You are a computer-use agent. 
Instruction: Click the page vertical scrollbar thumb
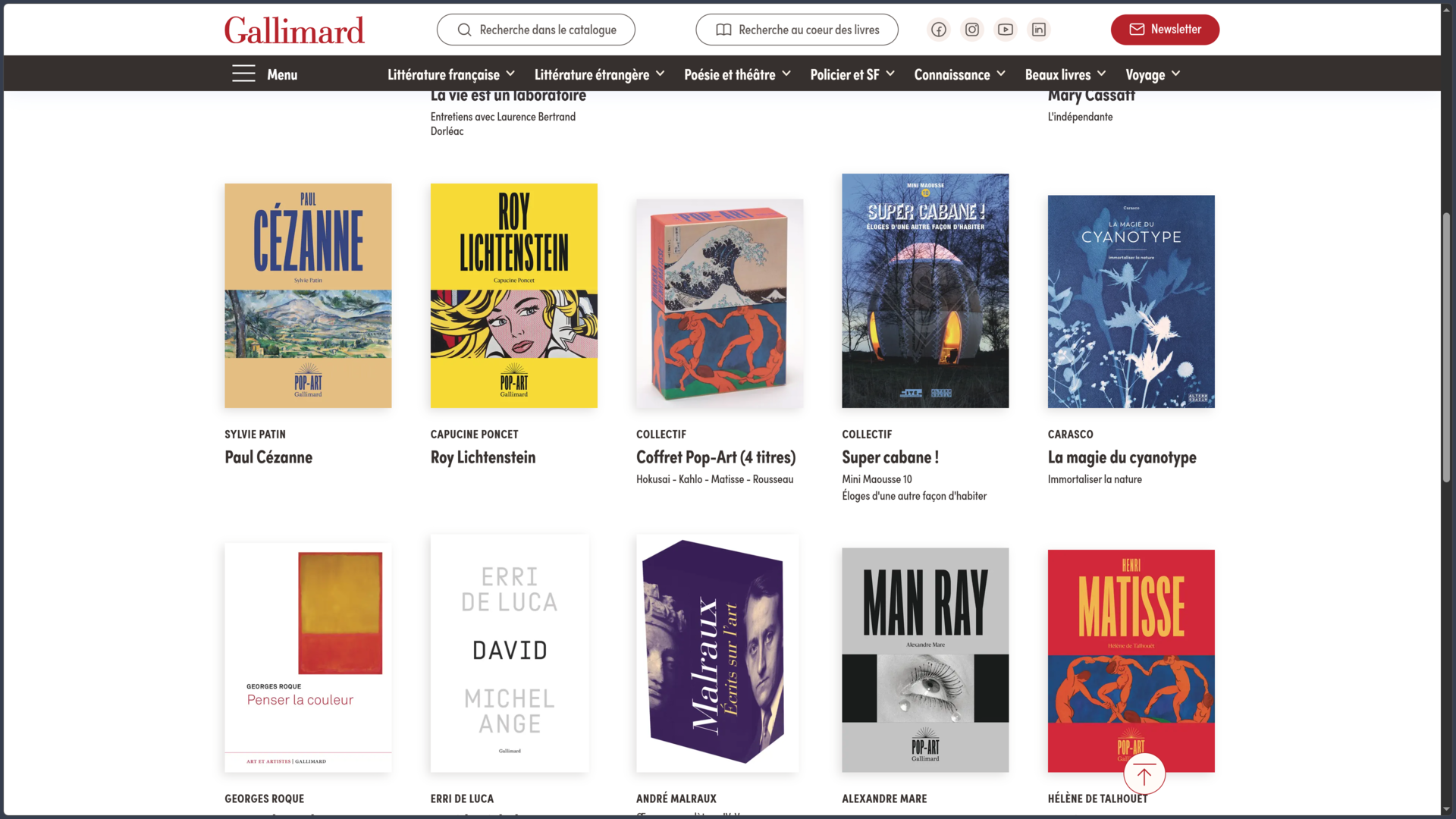(1446, 347)
